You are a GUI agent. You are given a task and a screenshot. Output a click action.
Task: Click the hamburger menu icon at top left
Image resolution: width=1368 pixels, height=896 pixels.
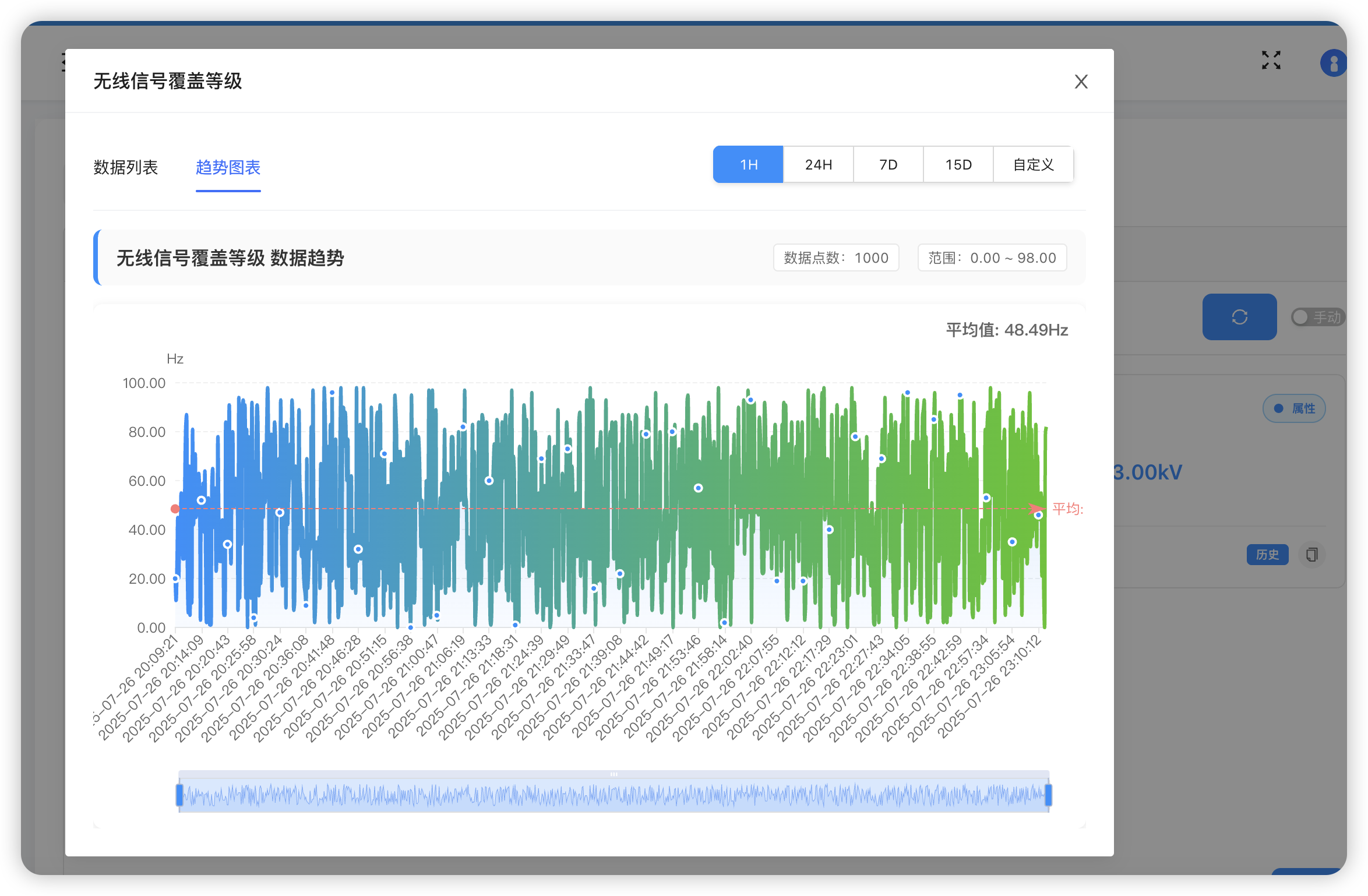point(63,62)
